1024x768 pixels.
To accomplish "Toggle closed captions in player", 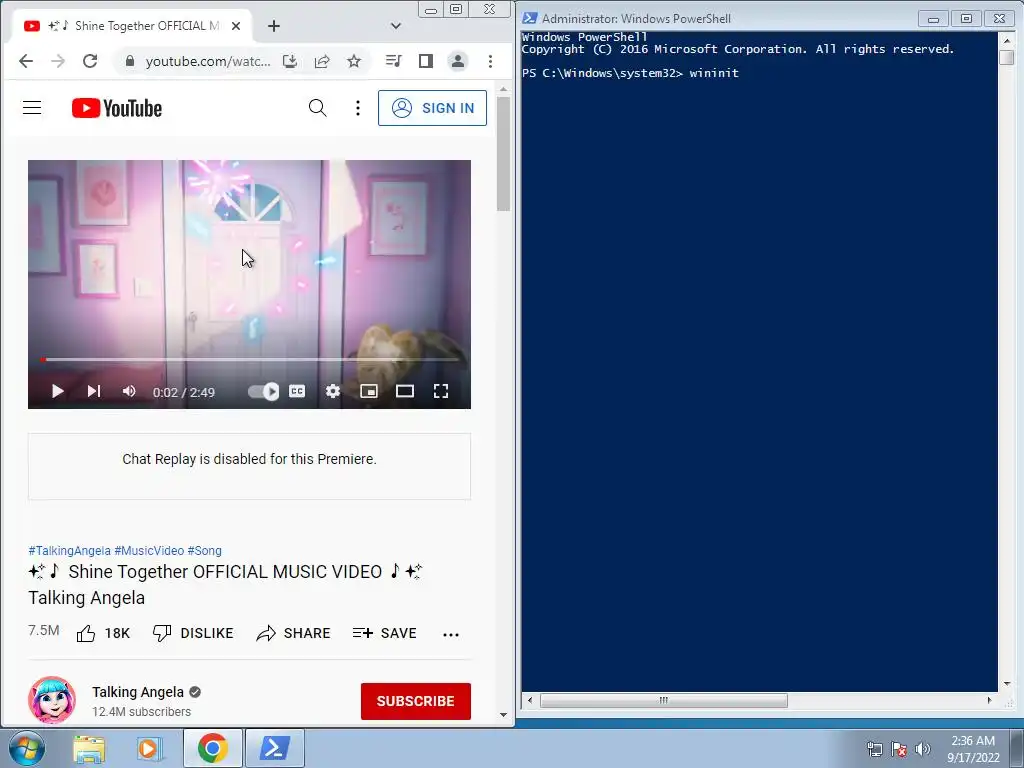I will point(297,391).
